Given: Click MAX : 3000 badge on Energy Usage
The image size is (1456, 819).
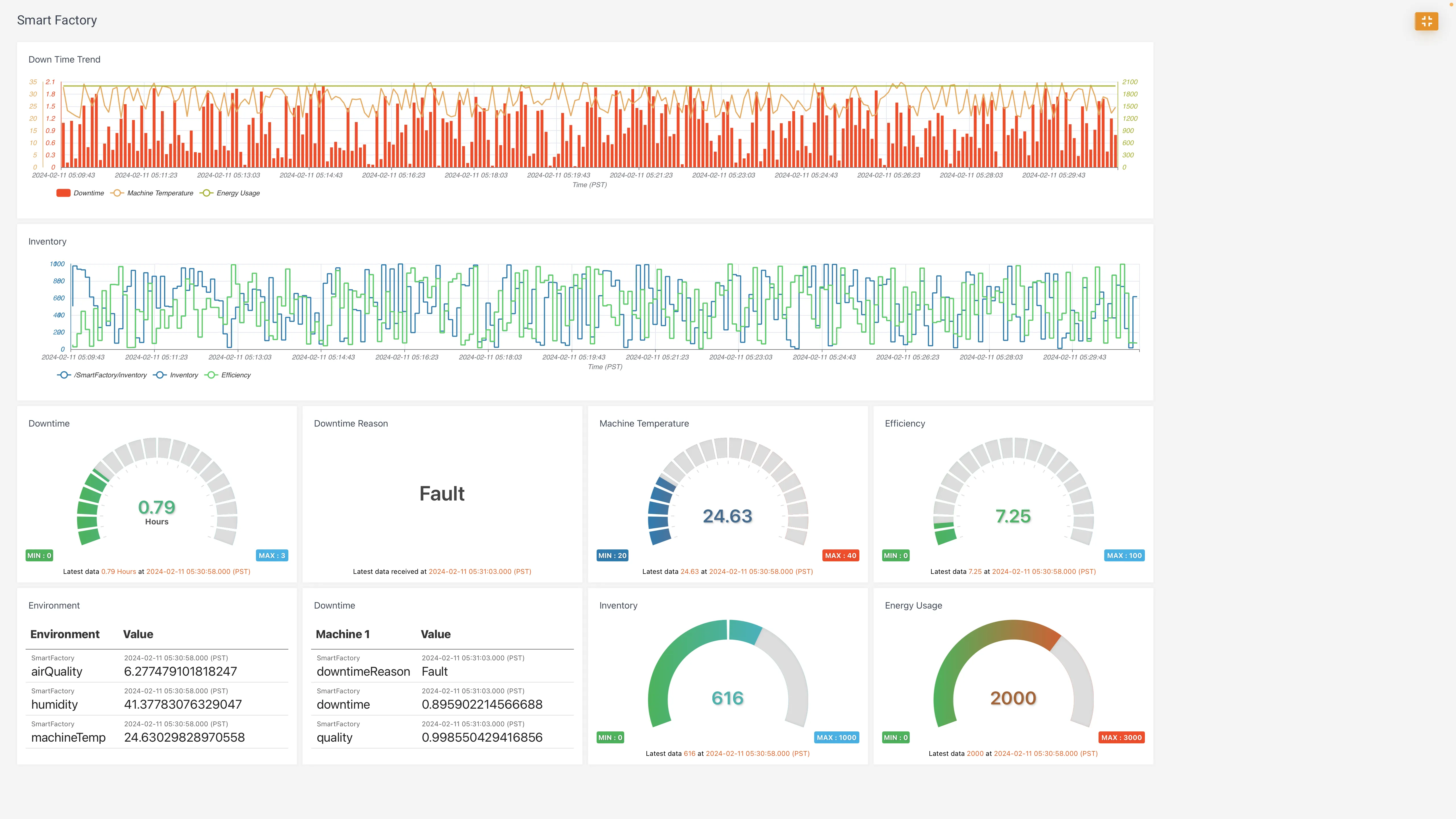Looking at the screenshot, I should [1121, 738].
